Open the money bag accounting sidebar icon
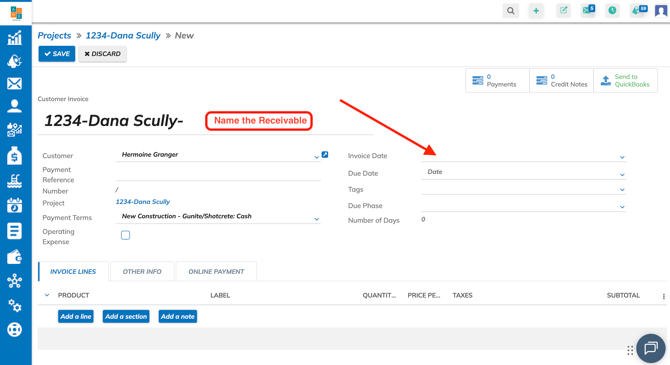670x365 pixels. tap(15, 156)
